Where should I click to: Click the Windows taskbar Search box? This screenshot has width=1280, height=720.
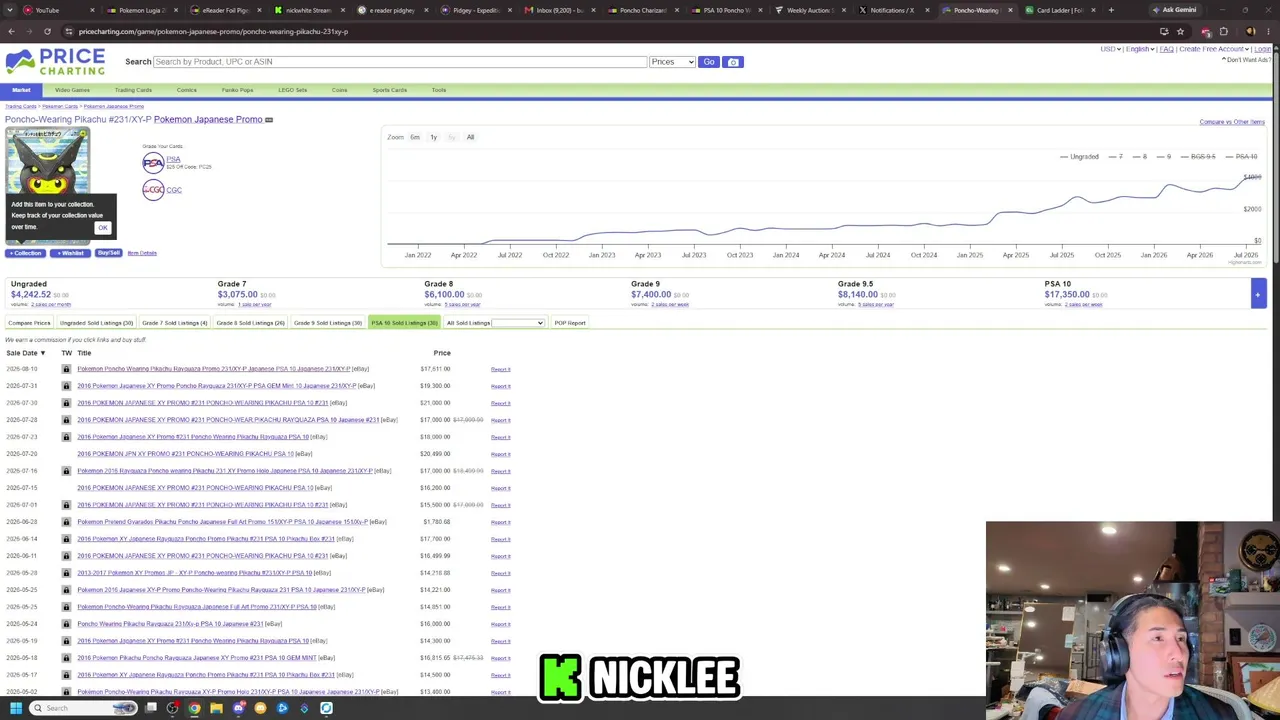(x=82, y=708)
